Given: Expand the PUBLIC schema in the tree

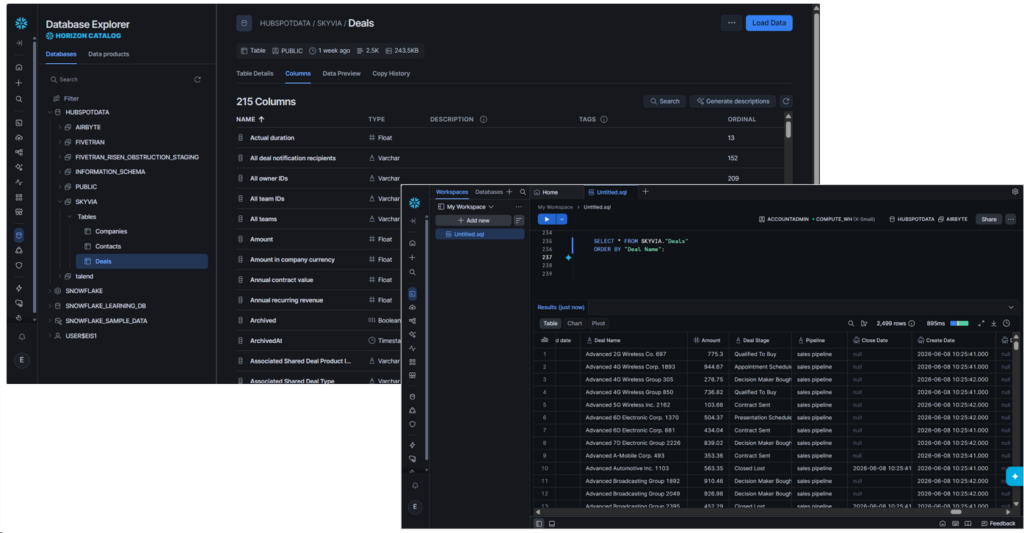Looking at the screenshot, I should pos(59,187).
